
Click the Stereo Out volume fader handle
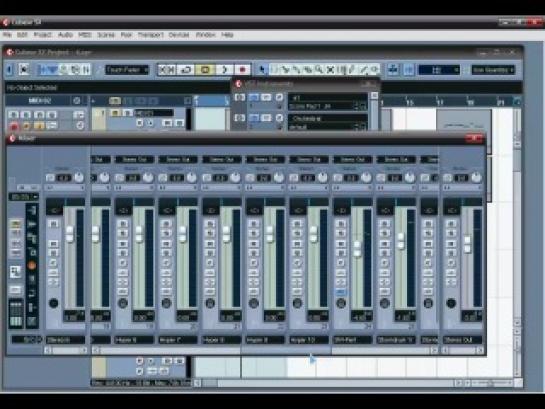click(x=467, y=245)
